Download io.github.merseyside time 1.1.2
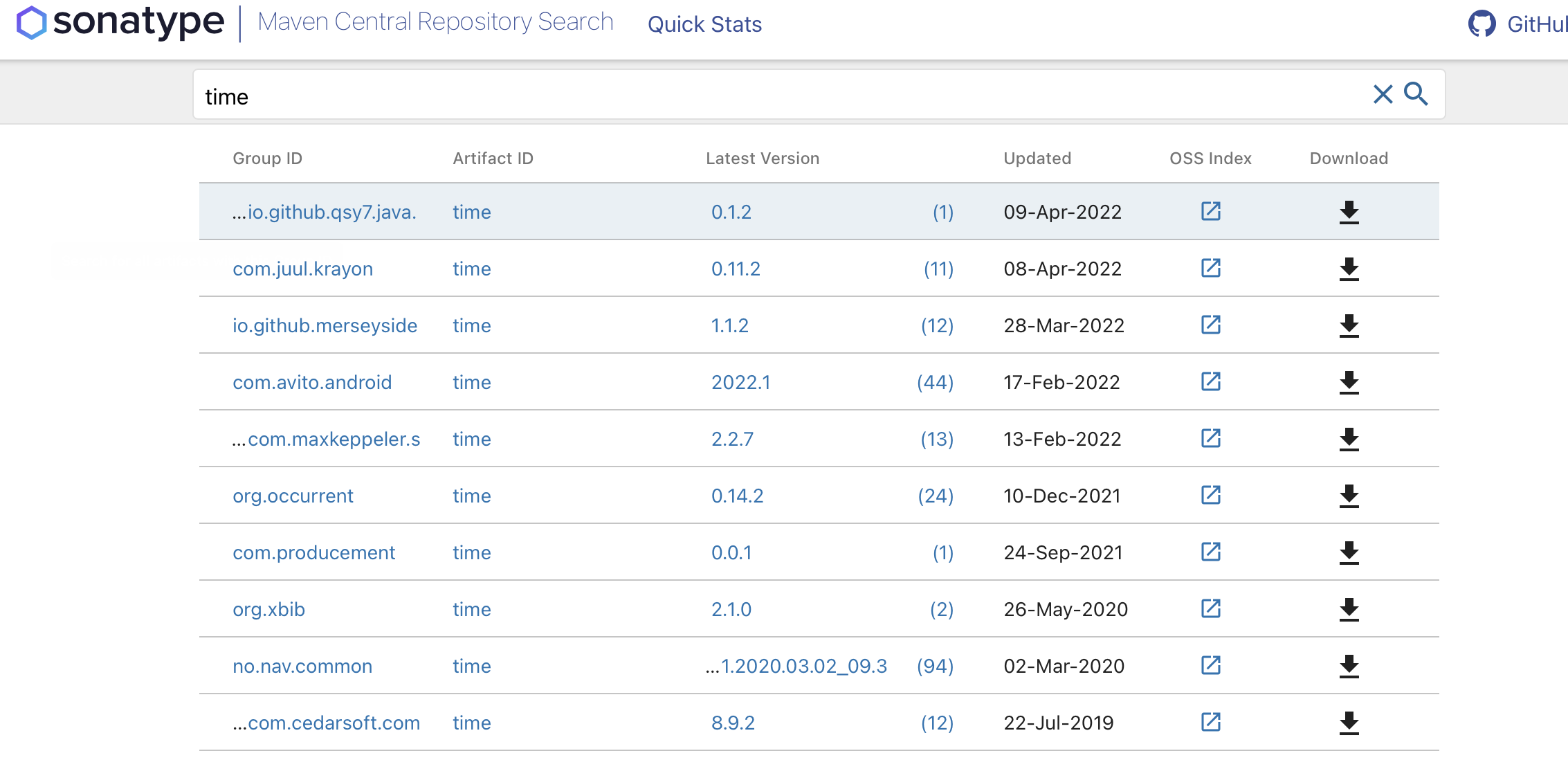1568x760 pixels. (x=1349, y=326)
